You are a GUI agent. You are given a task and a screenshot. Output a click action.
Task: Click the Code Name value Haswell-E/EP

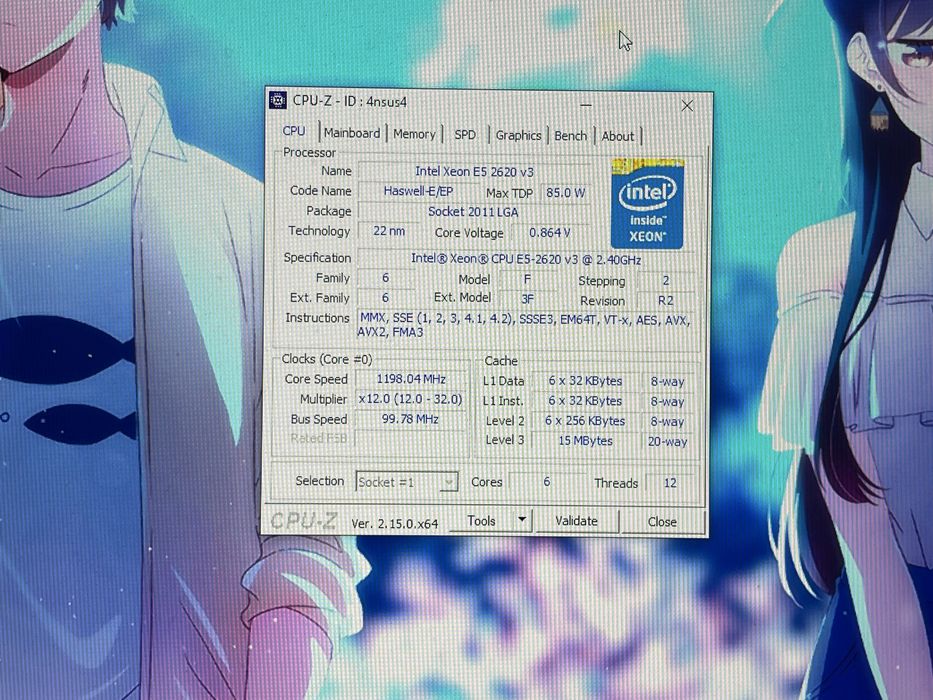click(x=418, y=191)
